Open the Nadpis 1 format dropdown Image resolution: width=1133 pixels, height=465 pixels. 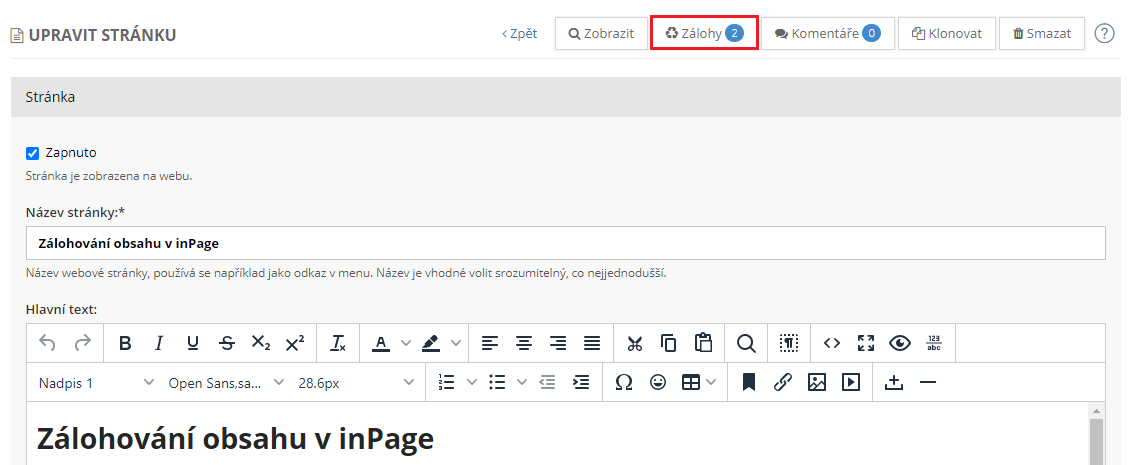96,382
